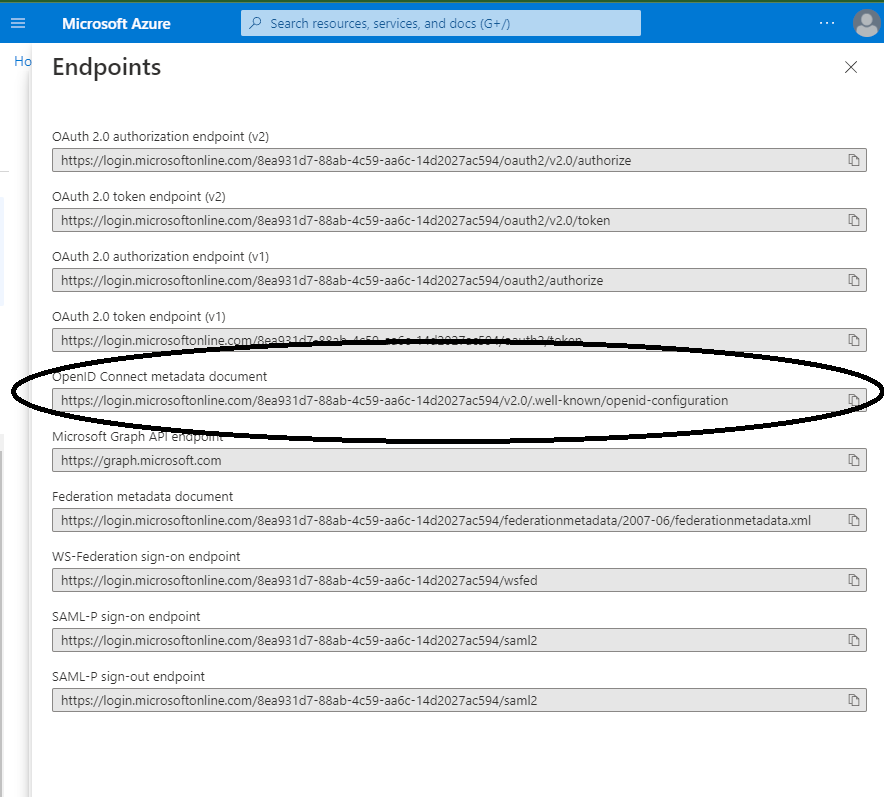Select the v1 oauth2/token URL field
The width and height of the screenshot is (884, 797).
click(x=459, y=340)
